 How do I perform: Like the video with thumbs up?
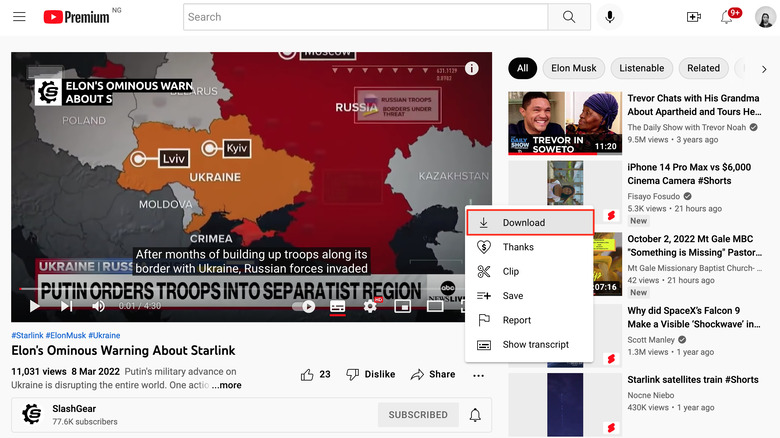pos(315,374)
